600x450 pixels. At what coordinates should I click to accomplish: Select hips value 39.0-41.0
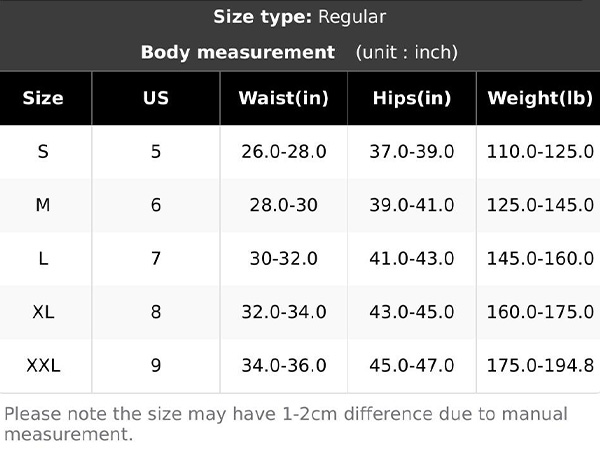(412, 205)
